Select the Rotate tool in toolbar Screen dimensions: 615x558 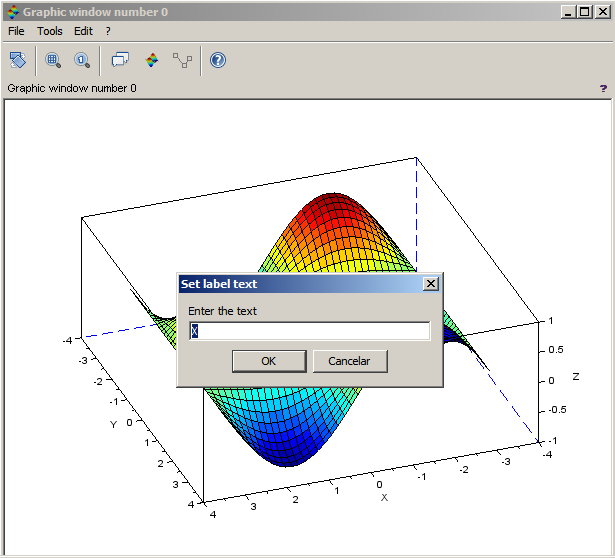click(17, 61)
